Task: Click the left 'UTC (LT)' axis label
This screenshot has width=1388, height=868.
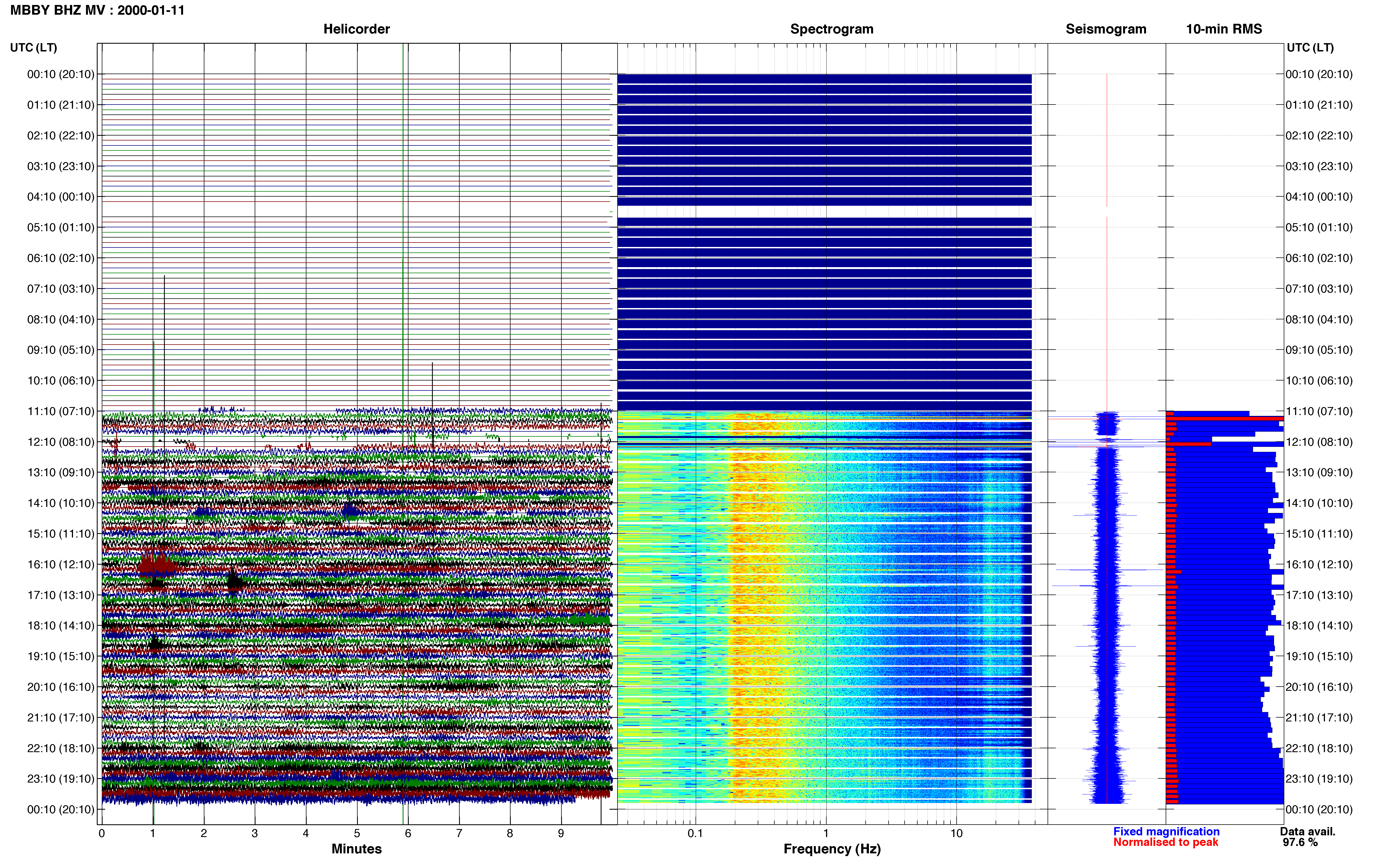Action: tap(34, 48)
